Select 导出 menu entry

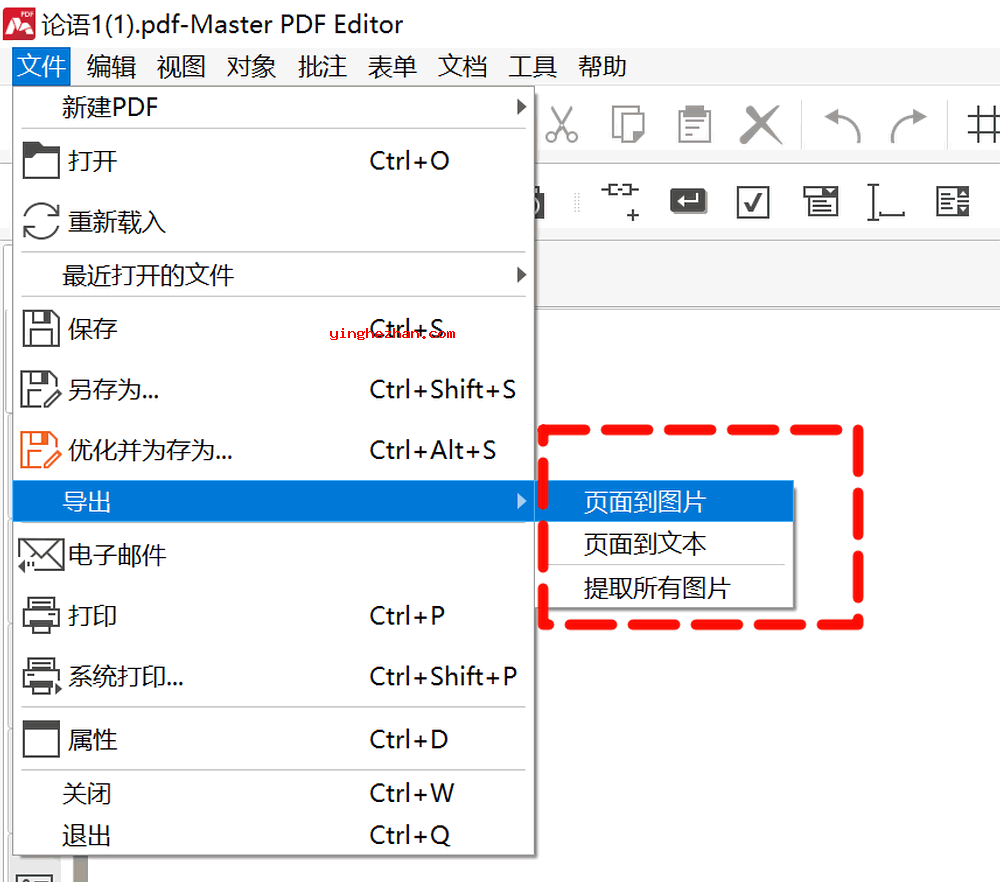[x=273, y=501]
